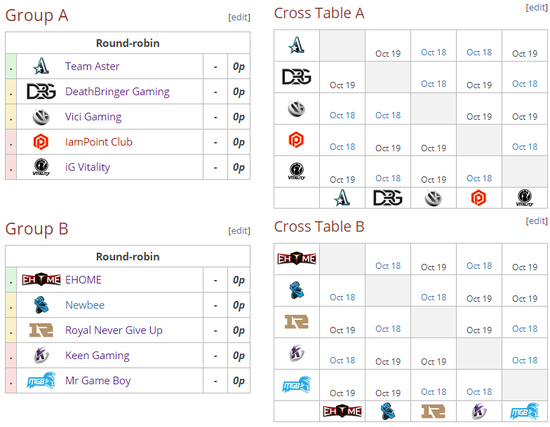Click Oct 18 in IamPoint row, iG Vitality column
Screen dimensions: 550x427
click(525, 147)
